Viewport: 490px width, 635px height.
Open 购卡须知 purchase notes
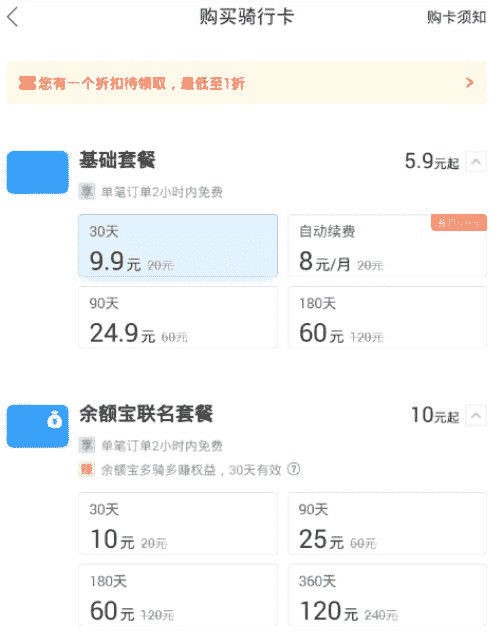click(456, 17)
